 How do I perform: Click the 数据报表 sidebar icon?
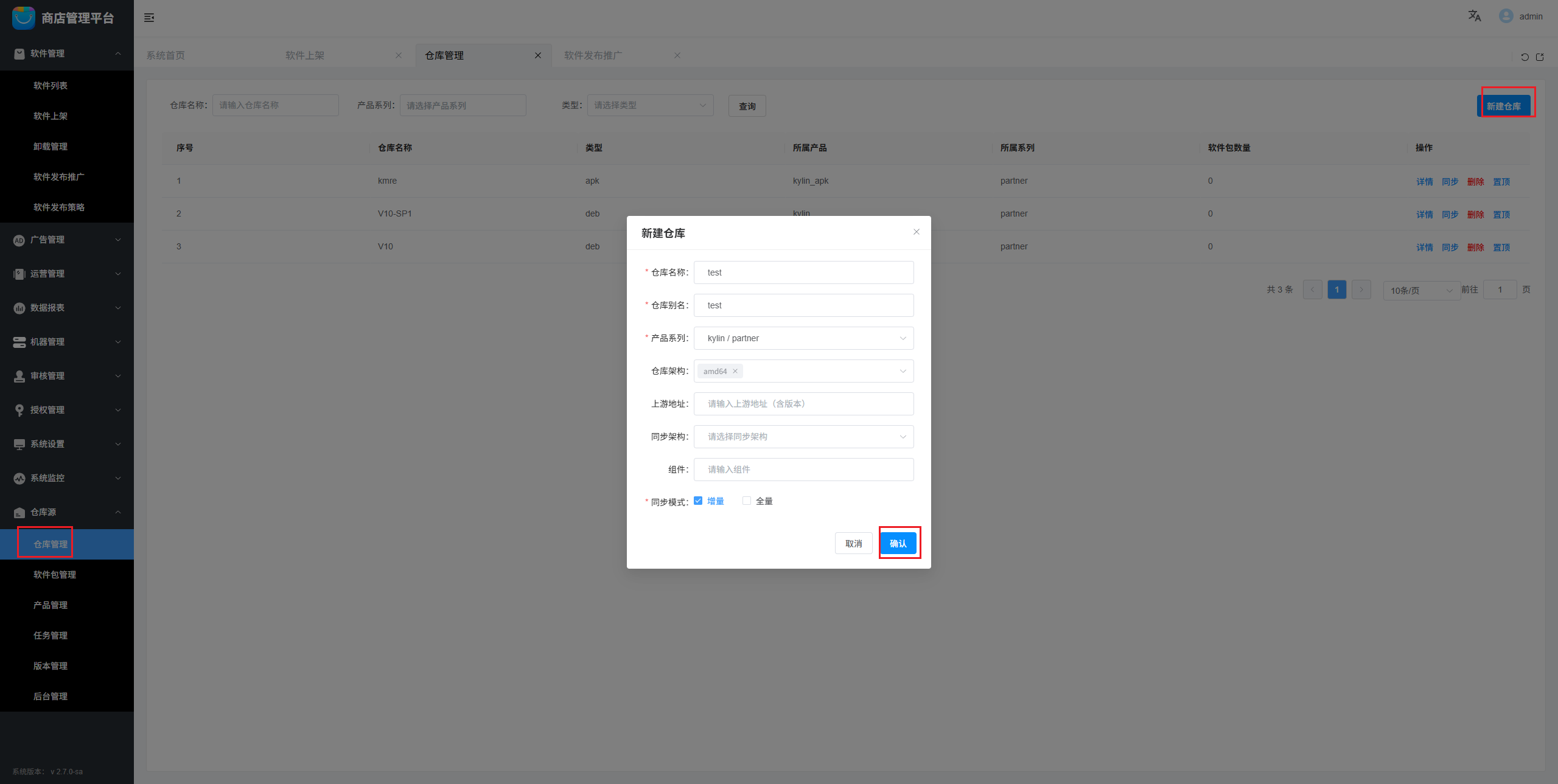[19, 308]
